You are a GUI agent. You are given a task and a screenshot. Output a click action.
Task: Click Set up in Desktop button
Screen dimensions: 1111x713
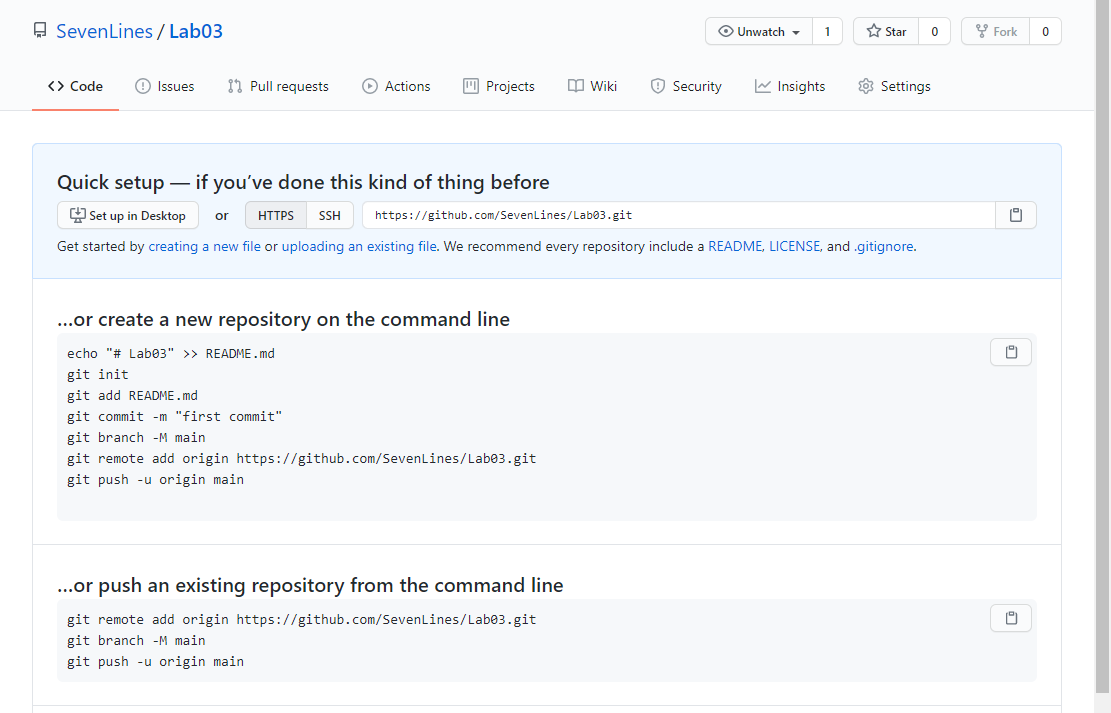(x=128, y=215)
